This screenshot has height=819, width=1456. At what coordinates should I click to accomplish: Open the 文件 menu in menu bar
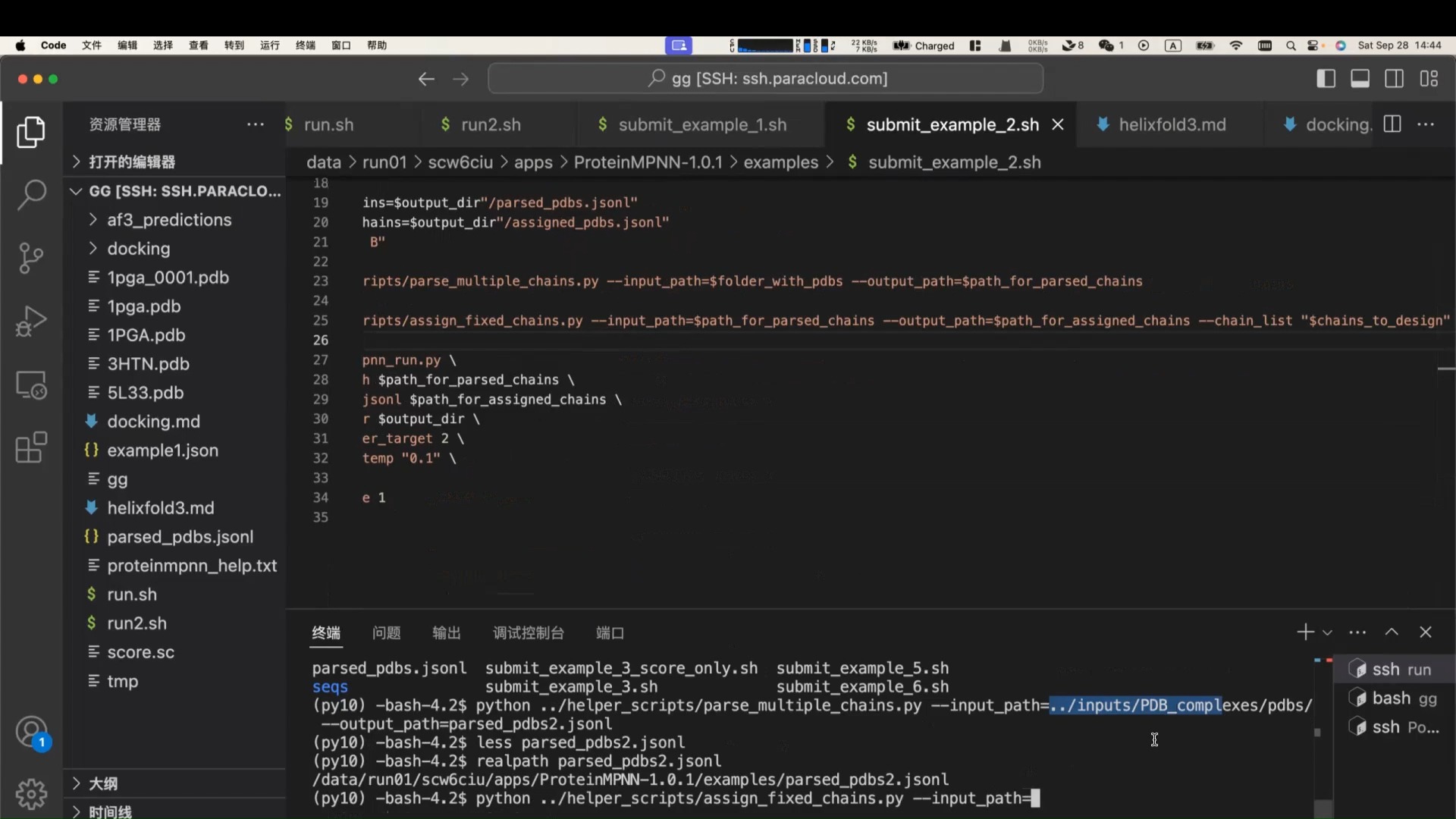click(92, 45)
